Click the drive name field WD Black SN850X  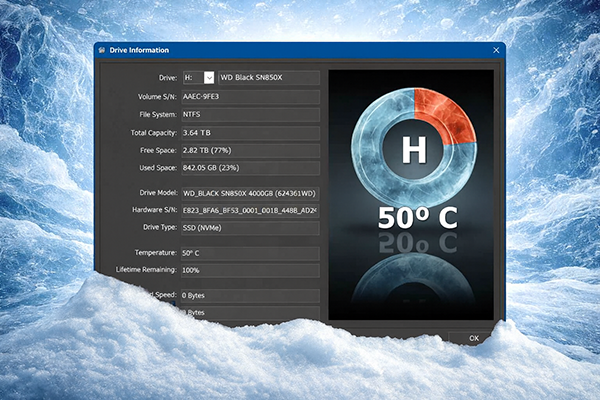(x=268, y=78)
